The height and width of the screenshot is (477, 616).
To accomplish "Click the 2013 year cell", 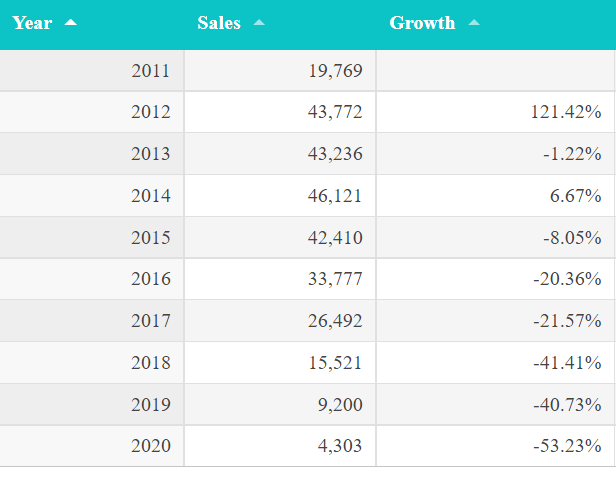I will [x=150, y=154].
